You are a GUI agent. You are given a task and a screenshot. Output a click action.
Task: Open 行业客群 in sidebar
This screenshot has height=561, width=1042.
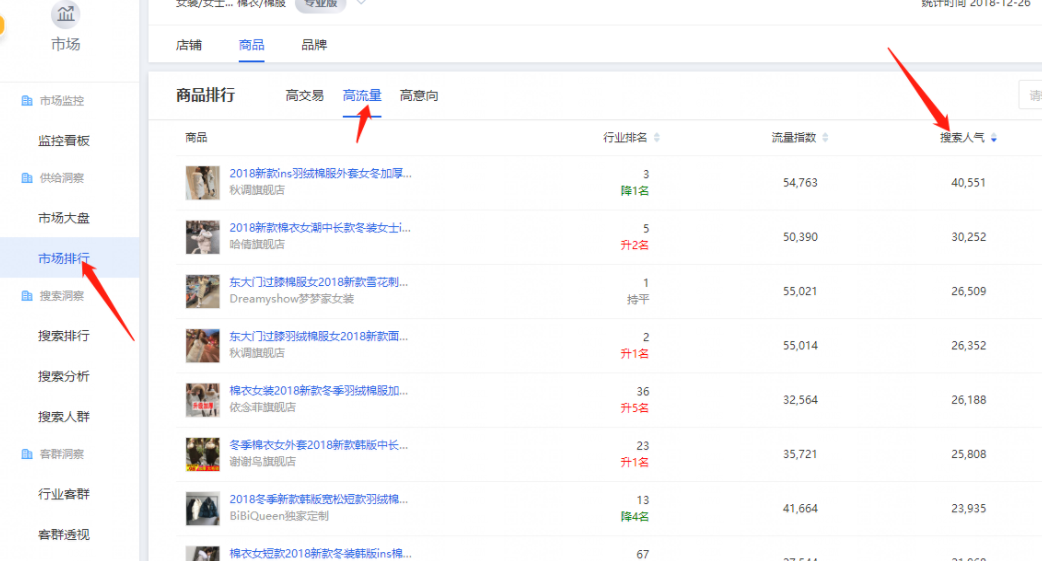pos(64,494)
